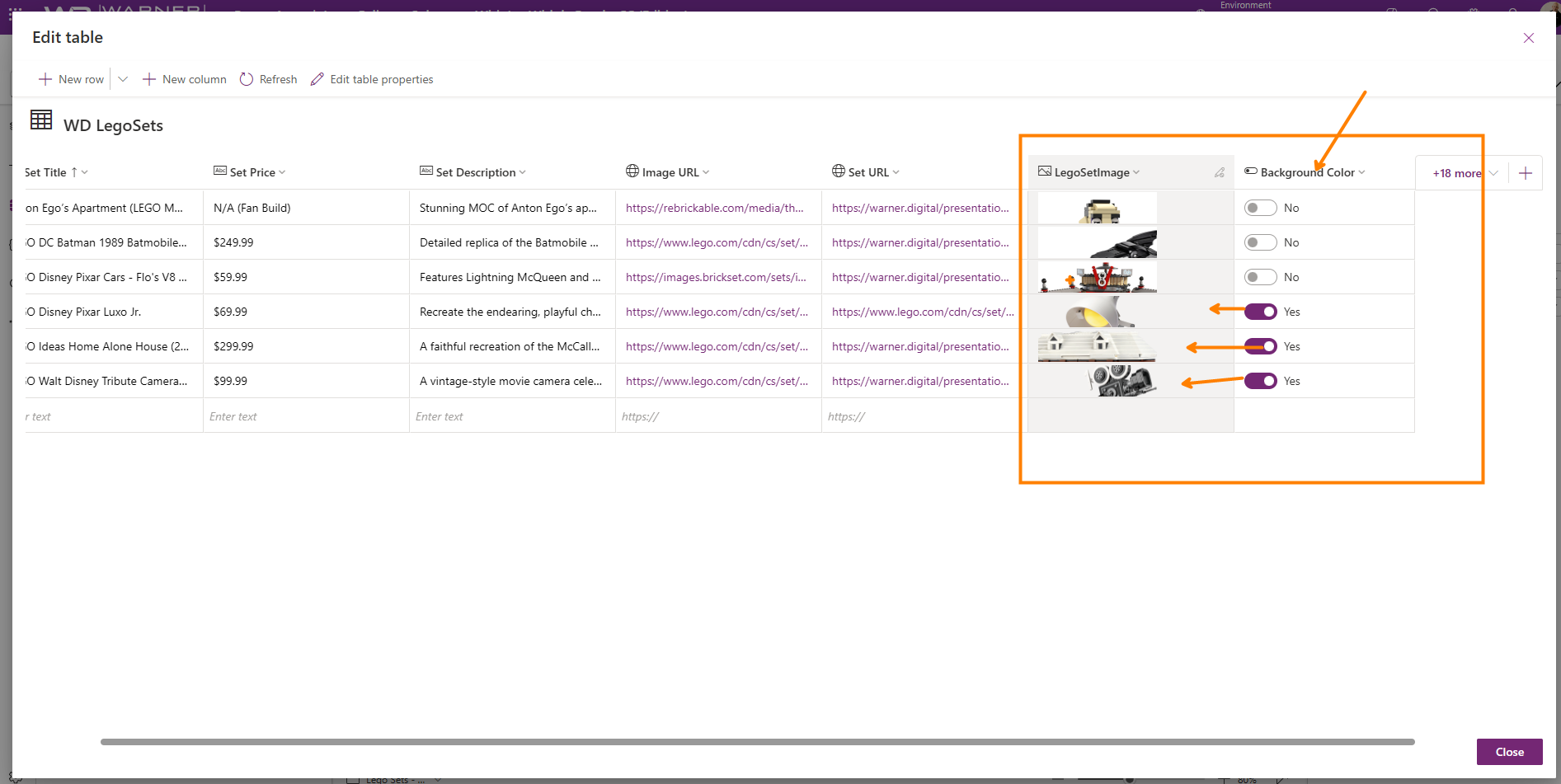Screen dimensions: 1561x784
Task: Select Home Alone House image thumbnail
Action: click(1098, 346)
